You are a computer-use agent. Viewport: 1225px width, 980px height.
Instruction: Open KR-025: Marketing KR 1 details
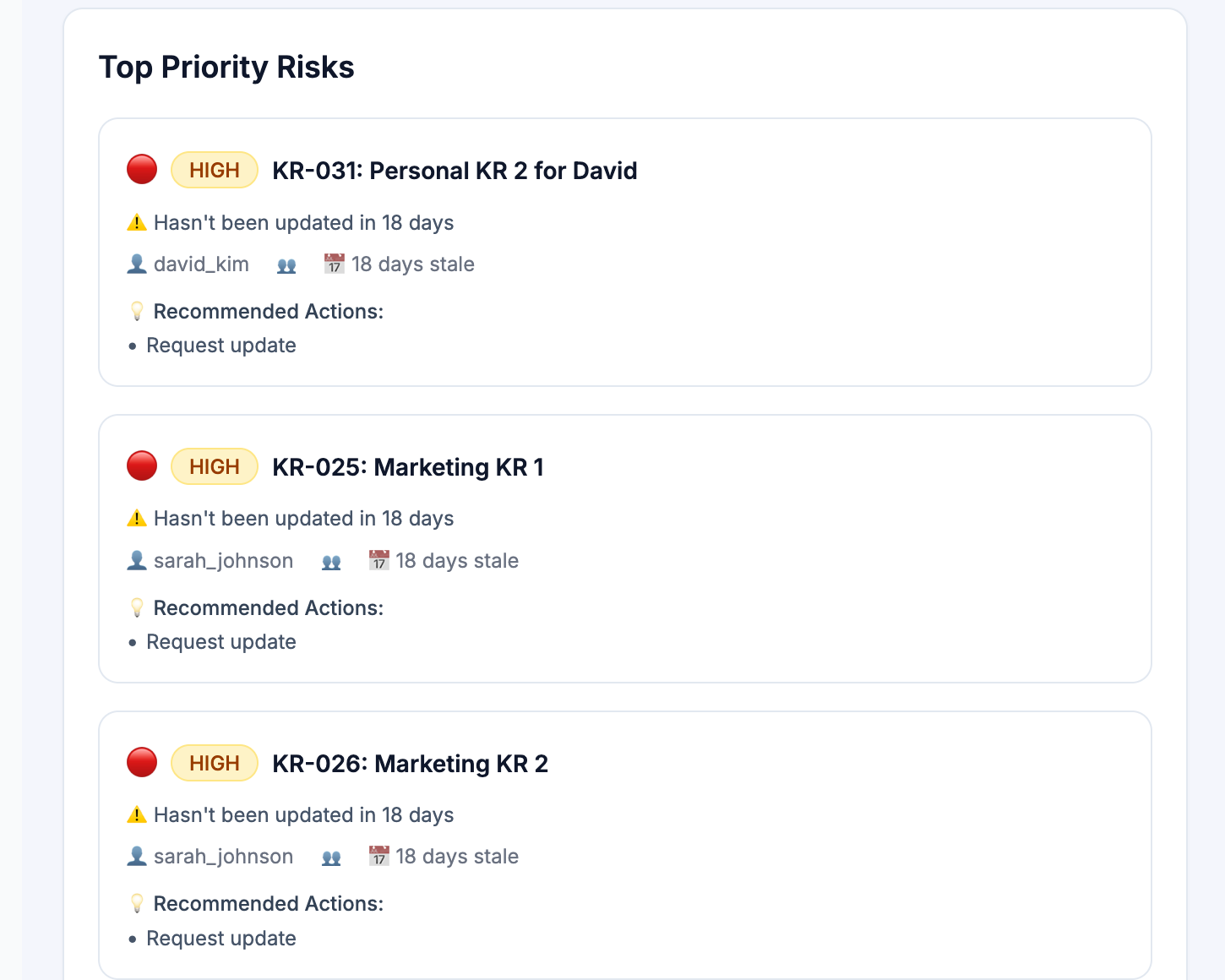click(408, 466)
